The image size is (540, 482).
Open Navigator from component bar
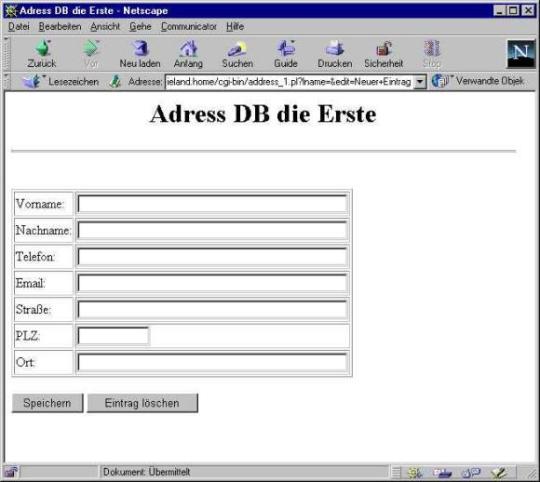coord(416,472)
